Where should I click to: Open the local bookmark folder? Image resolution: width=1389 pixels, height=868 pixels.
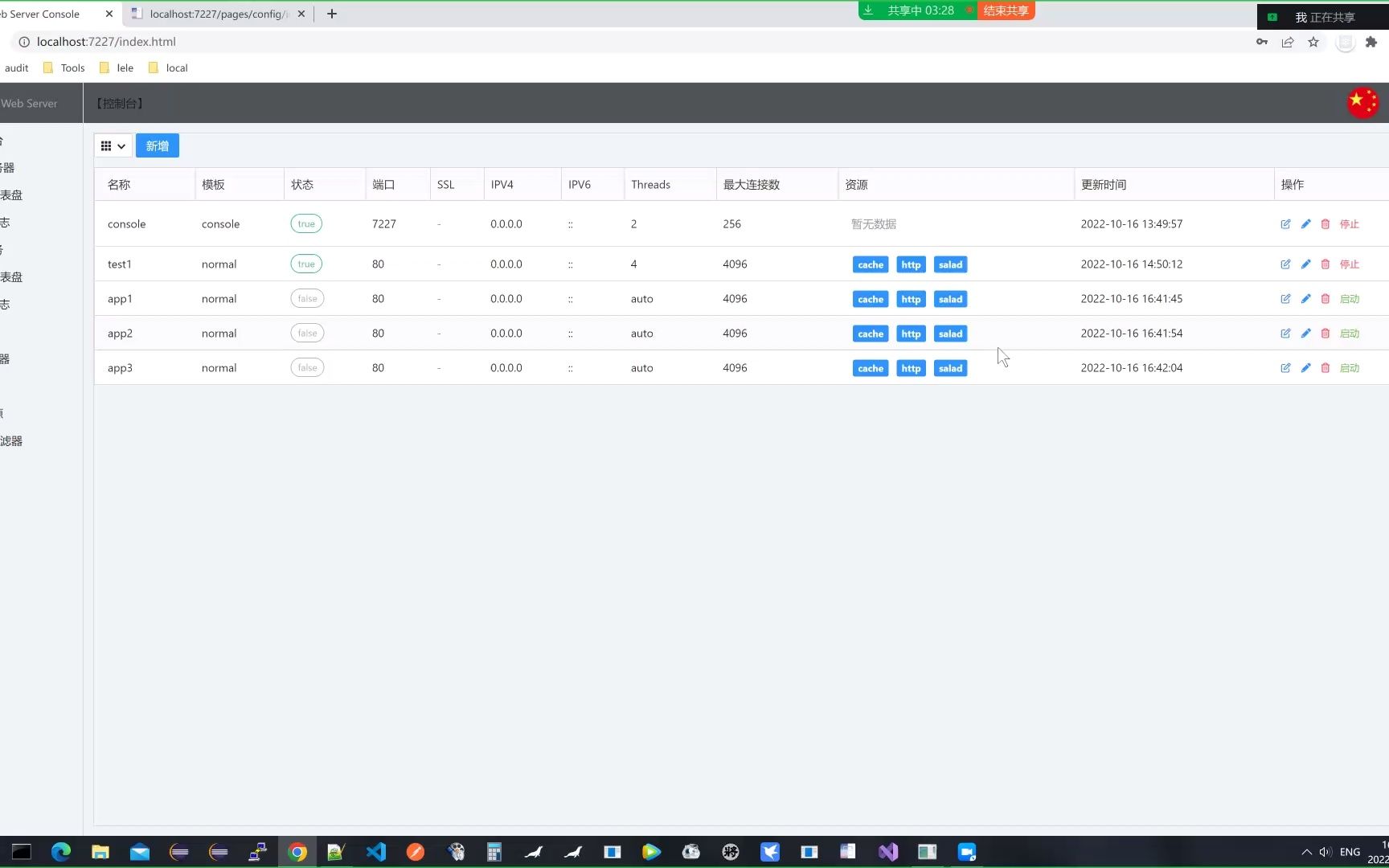coord(168,68)
